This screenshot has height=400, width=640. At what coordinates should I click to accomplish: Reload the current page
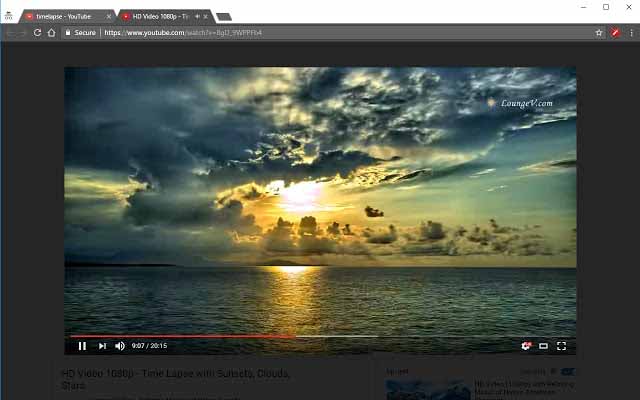click(37, 32)
